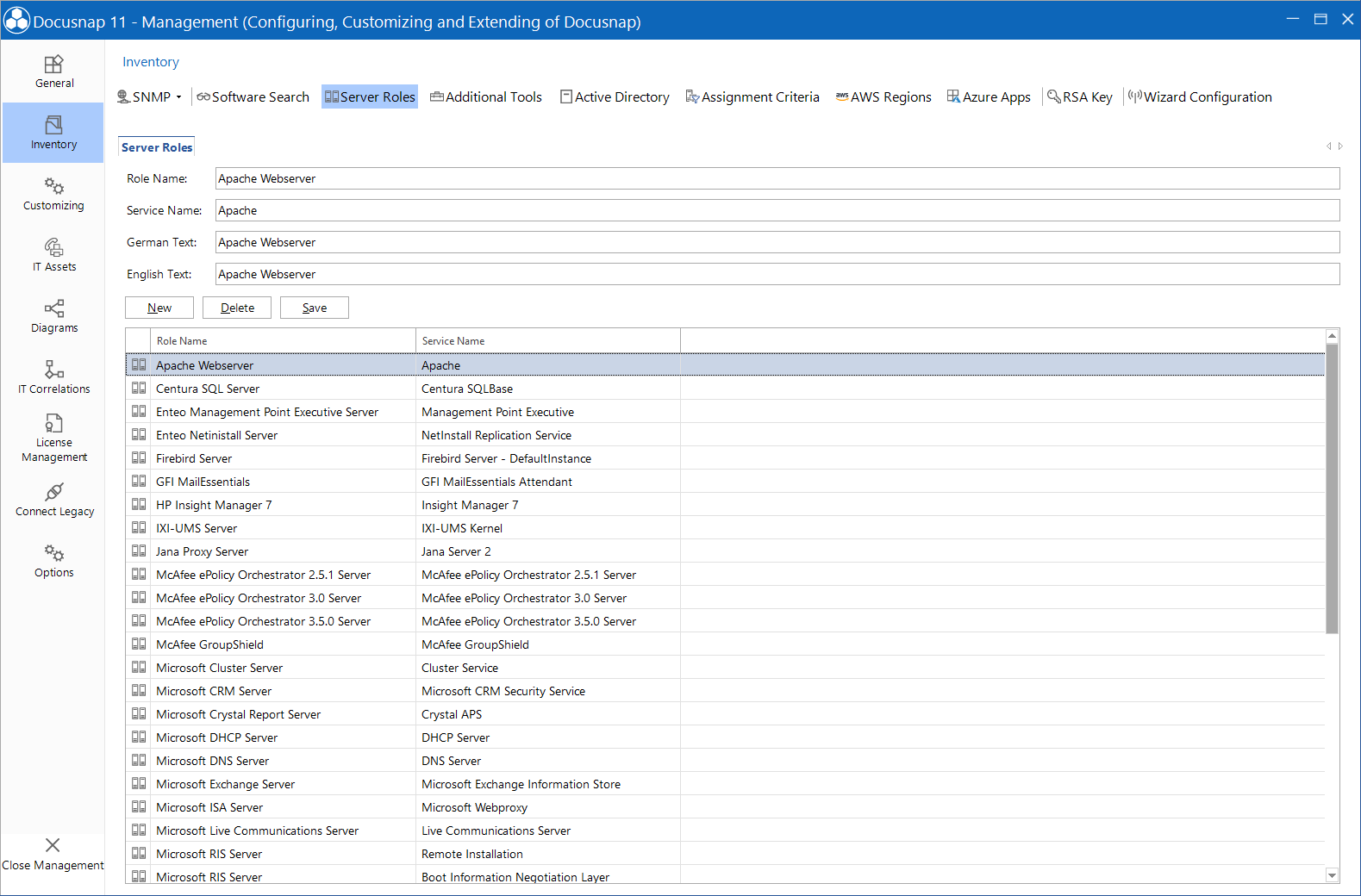Screen dimensions: 1361x896
Task: Expand the SNMP dropdown arrow
Action: click(x=179, y=97)
